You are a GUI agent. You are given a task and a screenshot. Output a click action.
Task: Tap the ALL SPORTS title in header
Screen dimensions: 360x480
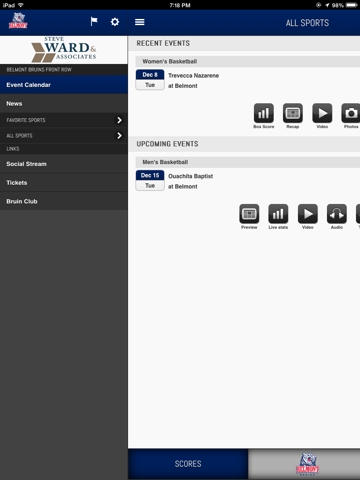pos(307,23)
